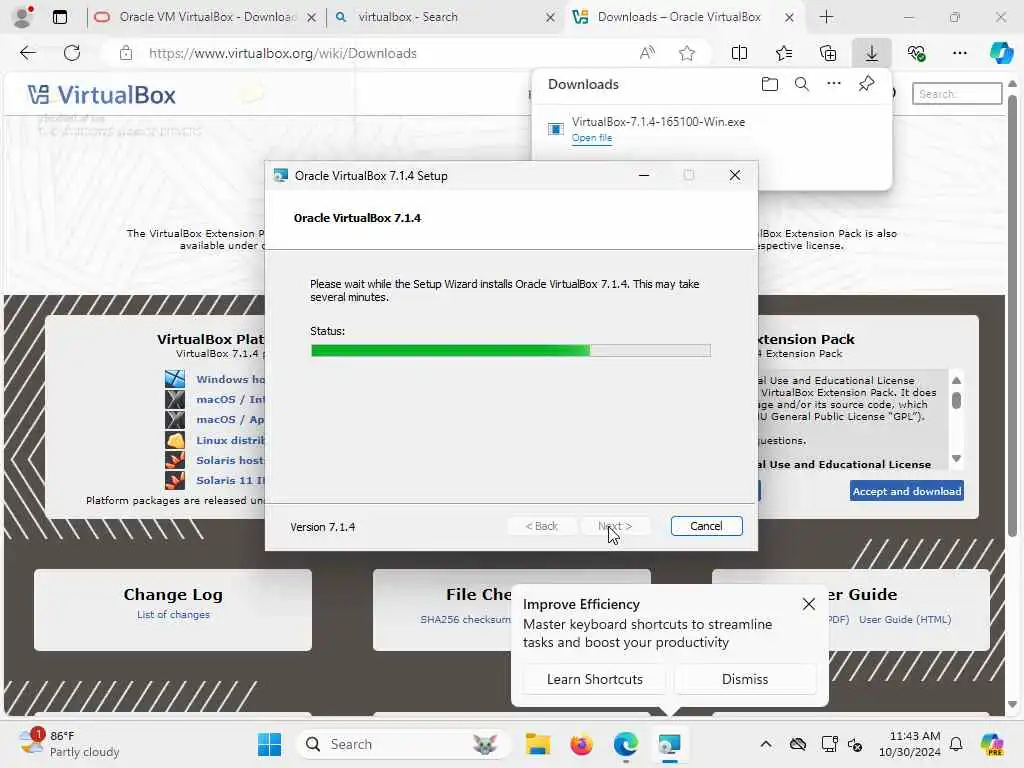Viewport: 1024px width, 768px height.
Task: Click the VirtualBox site search field
Action: (957, 94)
